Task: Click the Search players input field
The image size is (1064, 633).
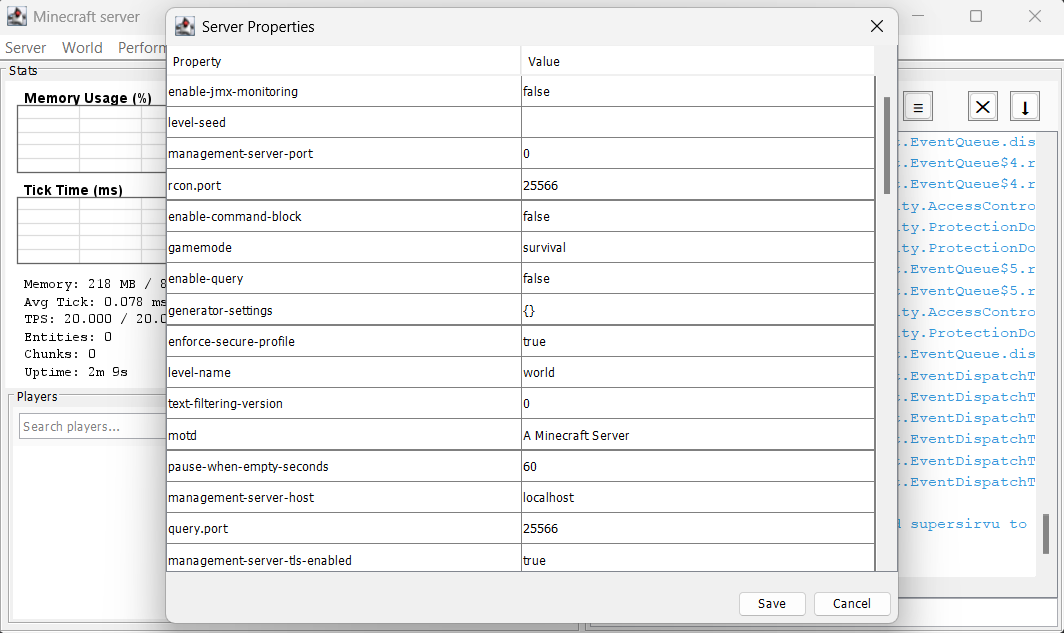Action: (x=92, y=426)
